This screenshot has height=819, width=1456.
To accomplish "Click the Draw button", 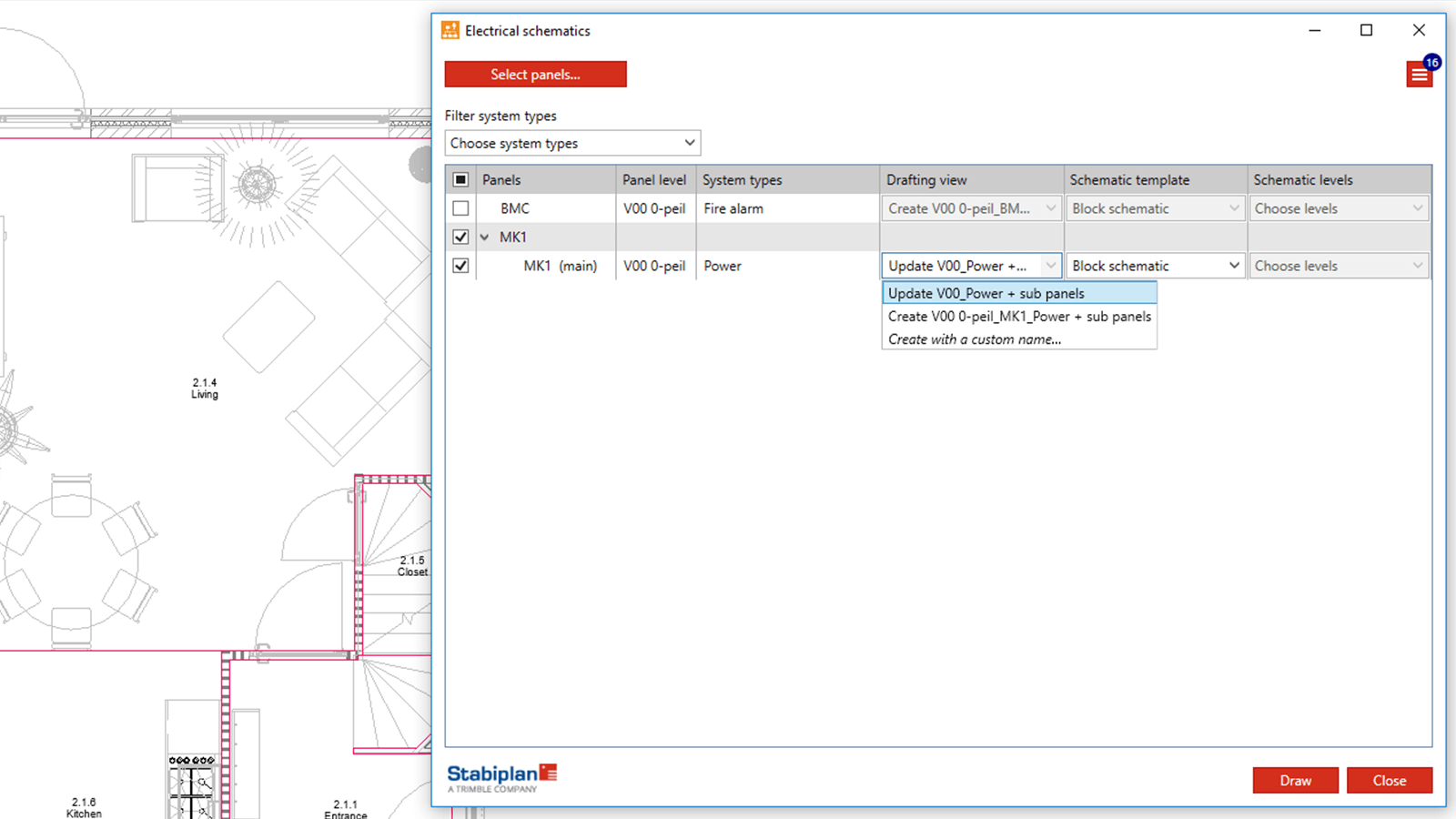I will (x=1295, y=780).
